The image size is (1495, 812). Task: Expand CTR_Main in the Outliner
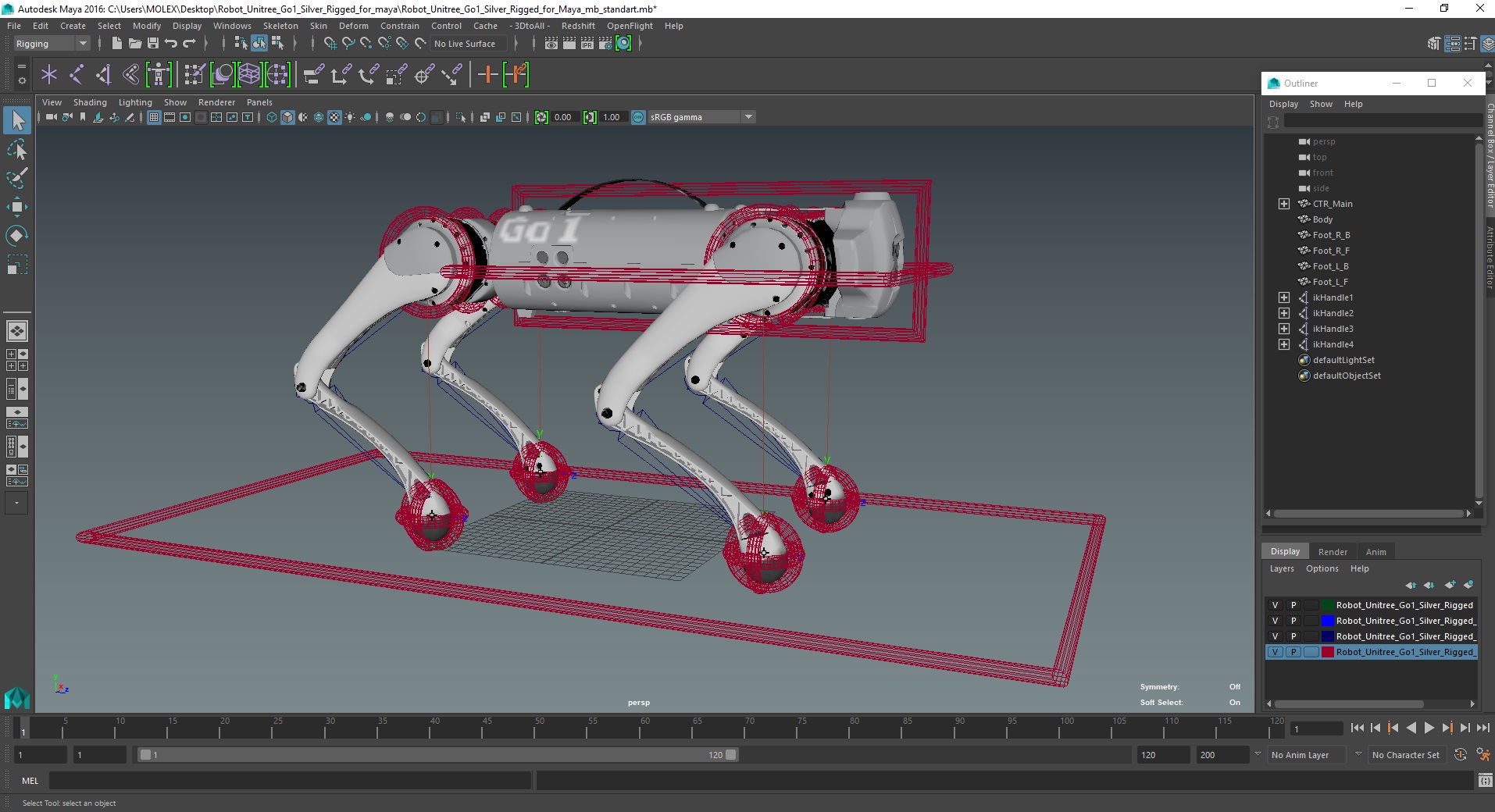[1284, 204]
